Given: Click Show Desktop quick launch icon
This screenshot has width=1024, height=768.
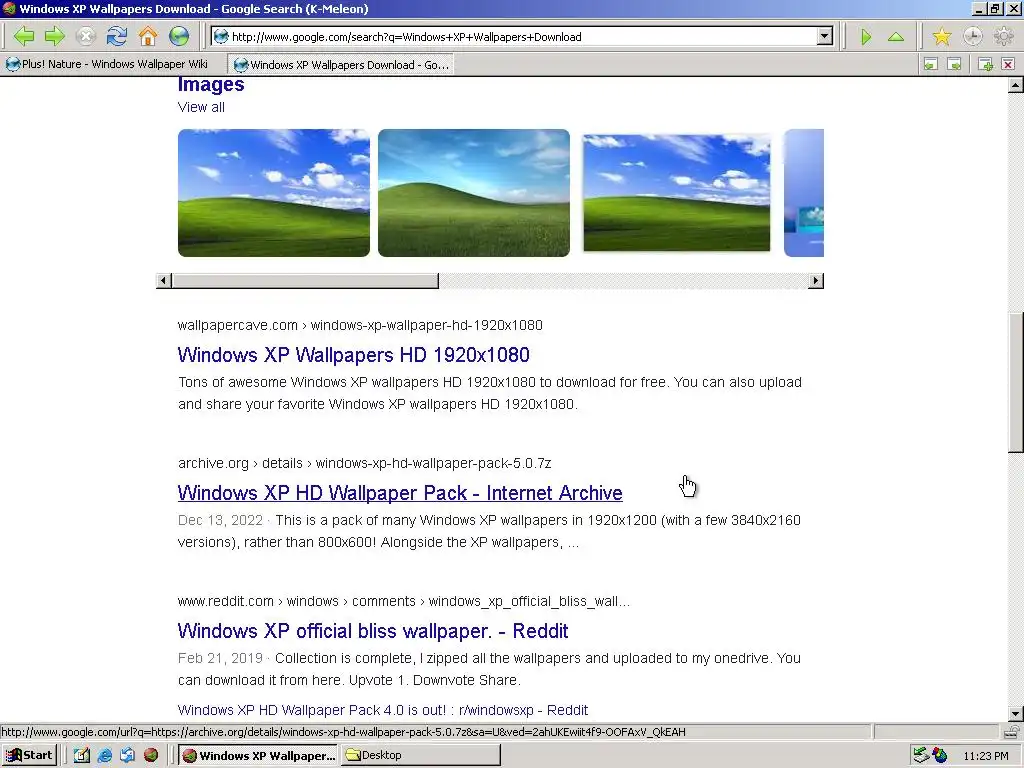Looking at the screenshot, I should (127, 755).
